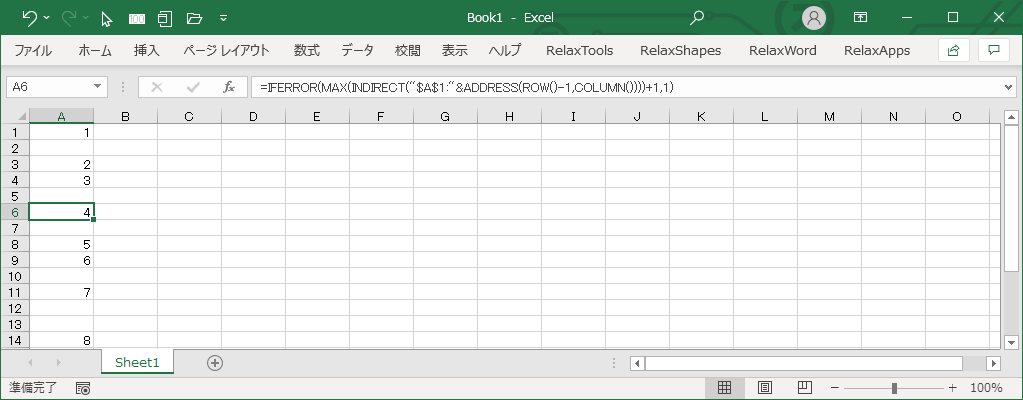Viewport: 1023px width, 400px height.
Task: Click the Share icon at ribbon right
Action: point(953,50)
